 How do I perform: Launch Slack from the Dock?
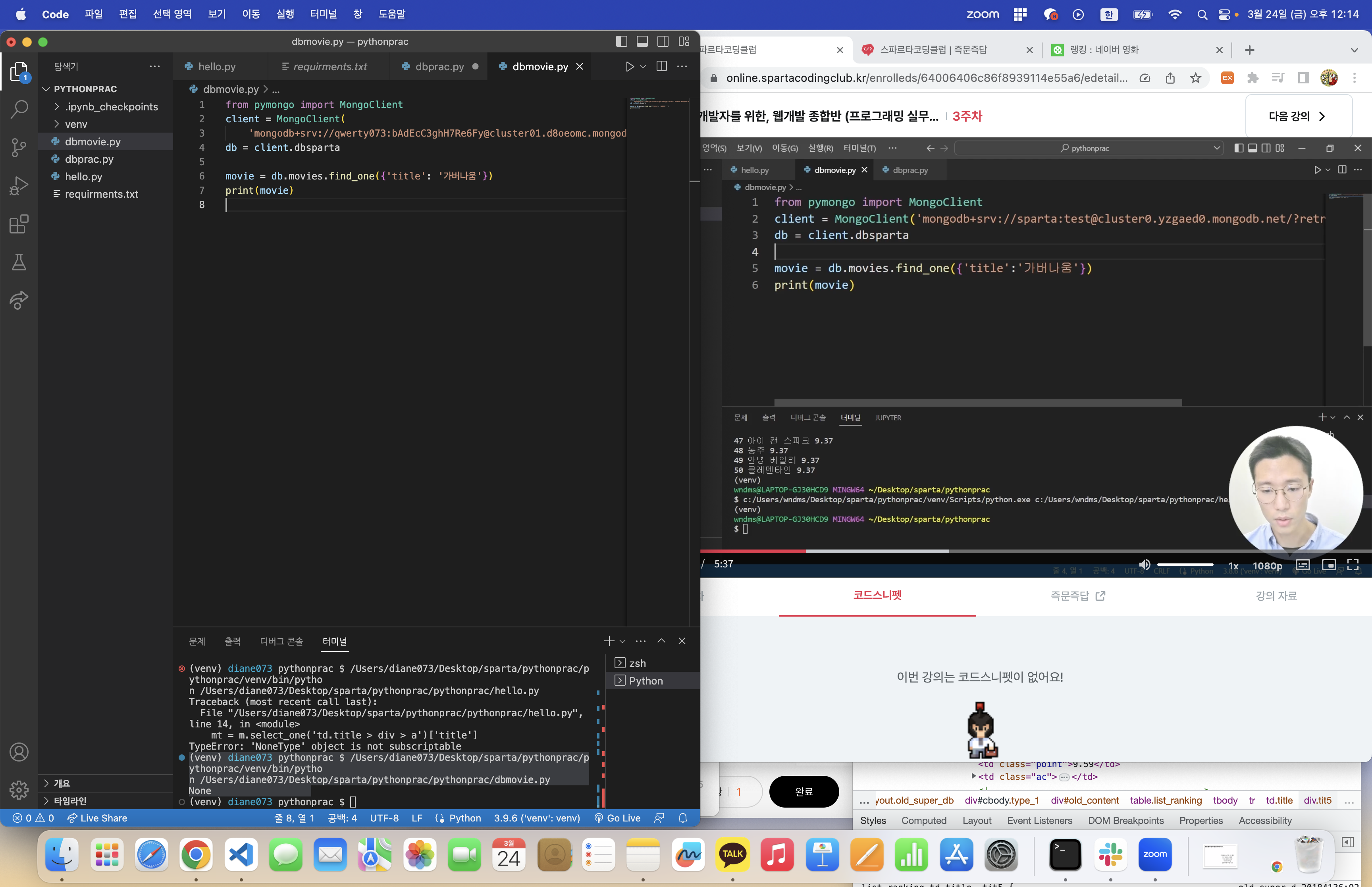1110,855
